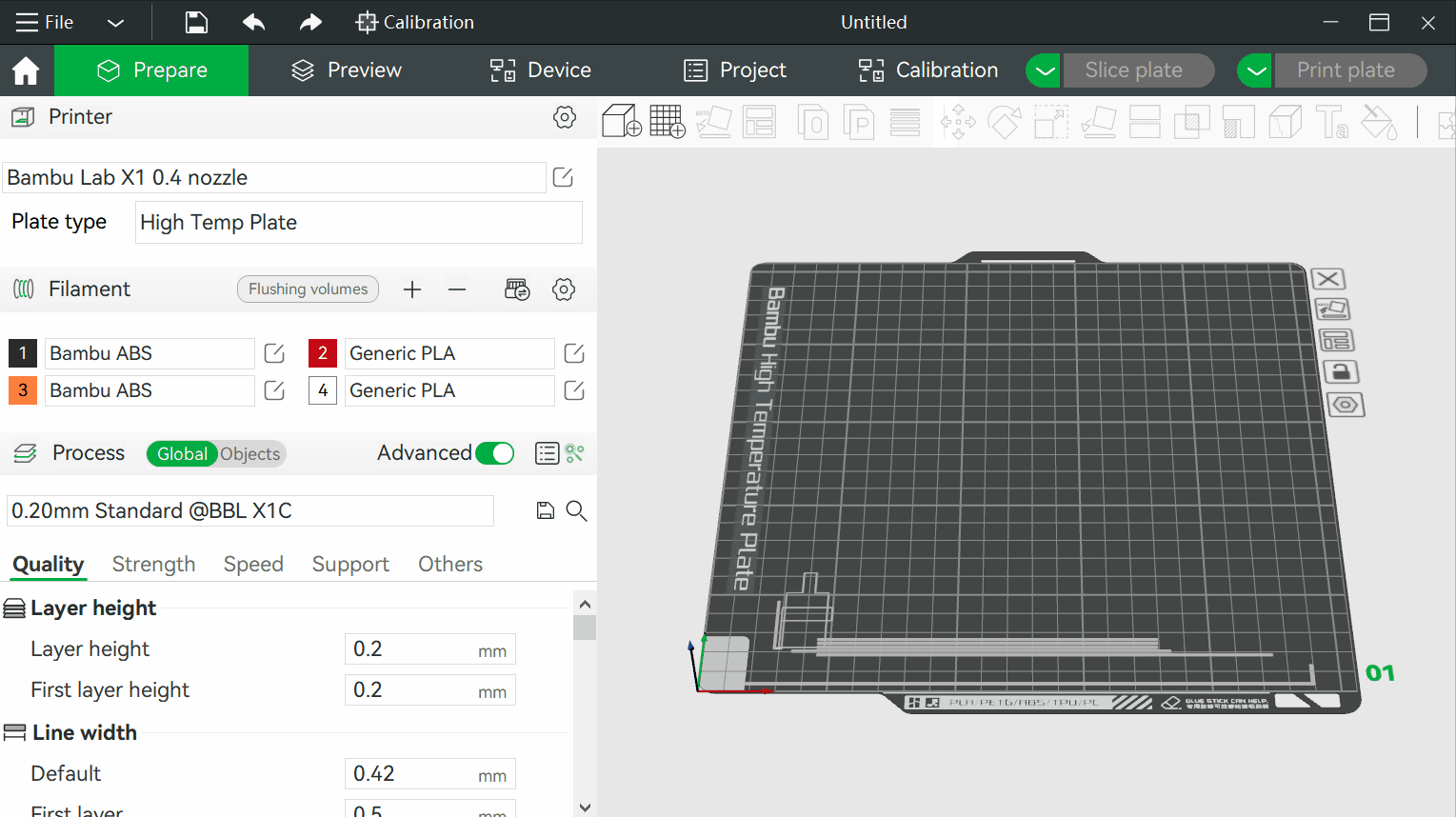Go to the Home page icon
Viewport: 1456px width, 817px height.
[26, 70]
